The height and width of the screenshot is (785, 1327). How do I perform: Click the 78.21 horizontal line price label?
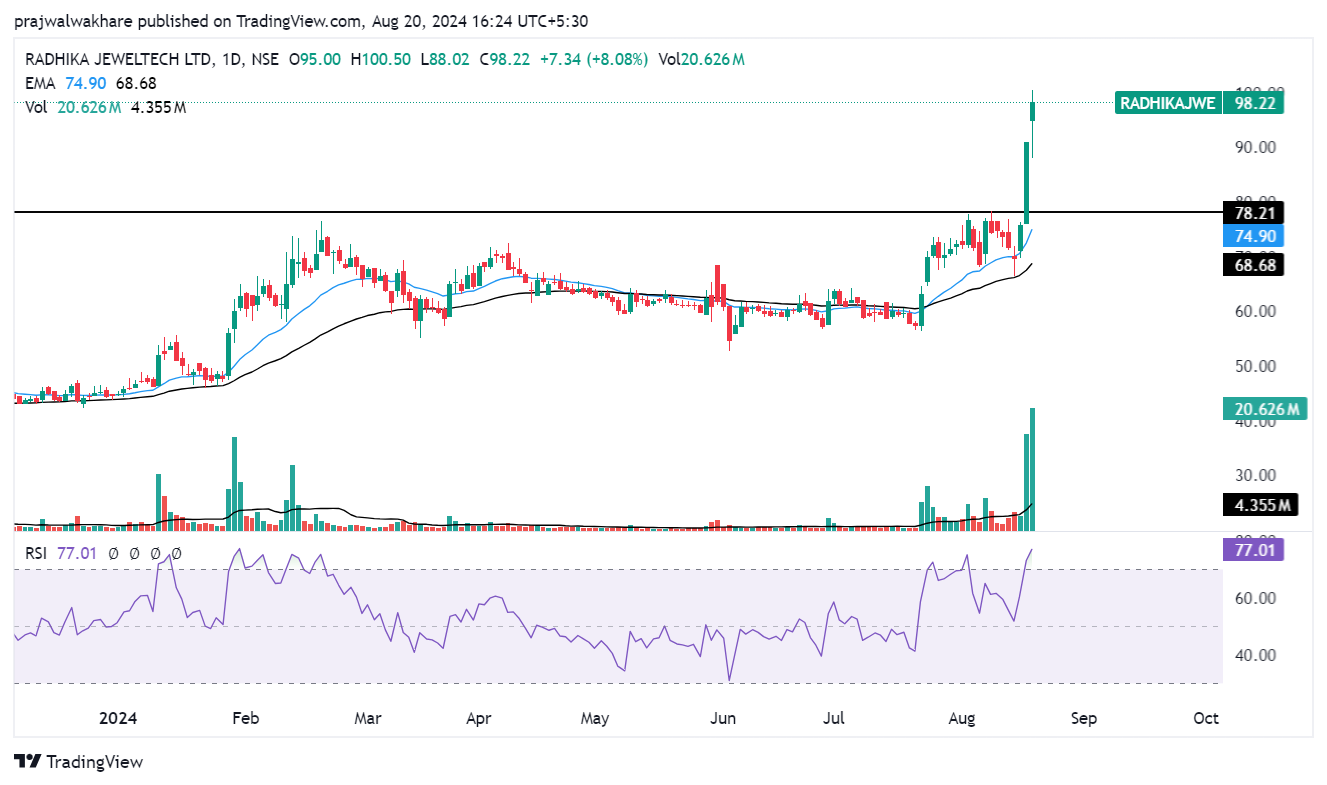[x=1253, y=213]
